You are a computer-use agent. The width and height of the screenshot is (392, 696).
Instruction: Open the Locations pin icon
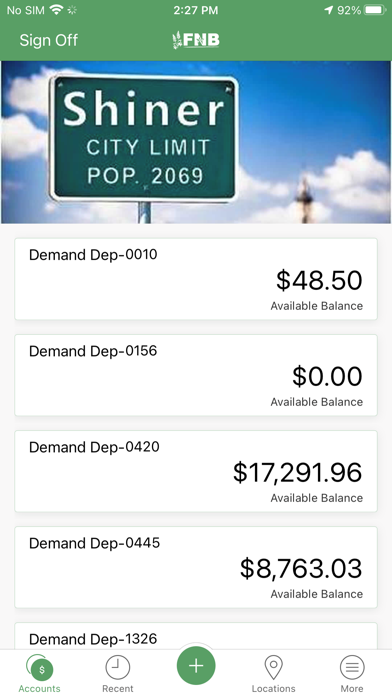click(x=273, y=668)
